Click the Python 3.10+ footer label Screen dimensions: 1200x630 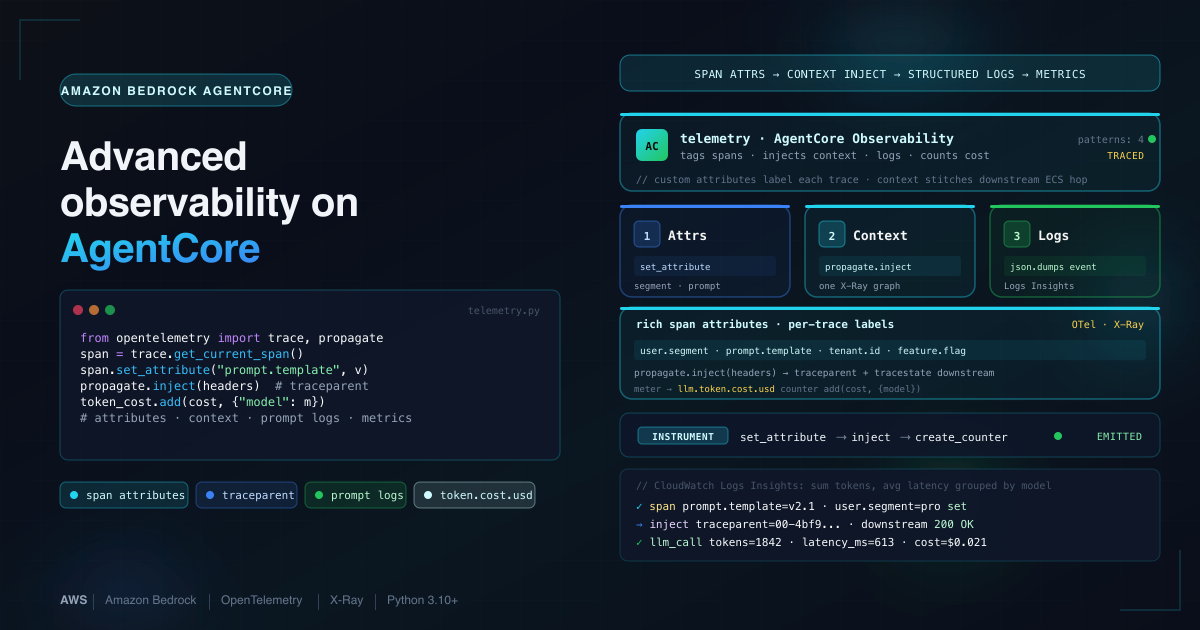click(x=422, y=600)
